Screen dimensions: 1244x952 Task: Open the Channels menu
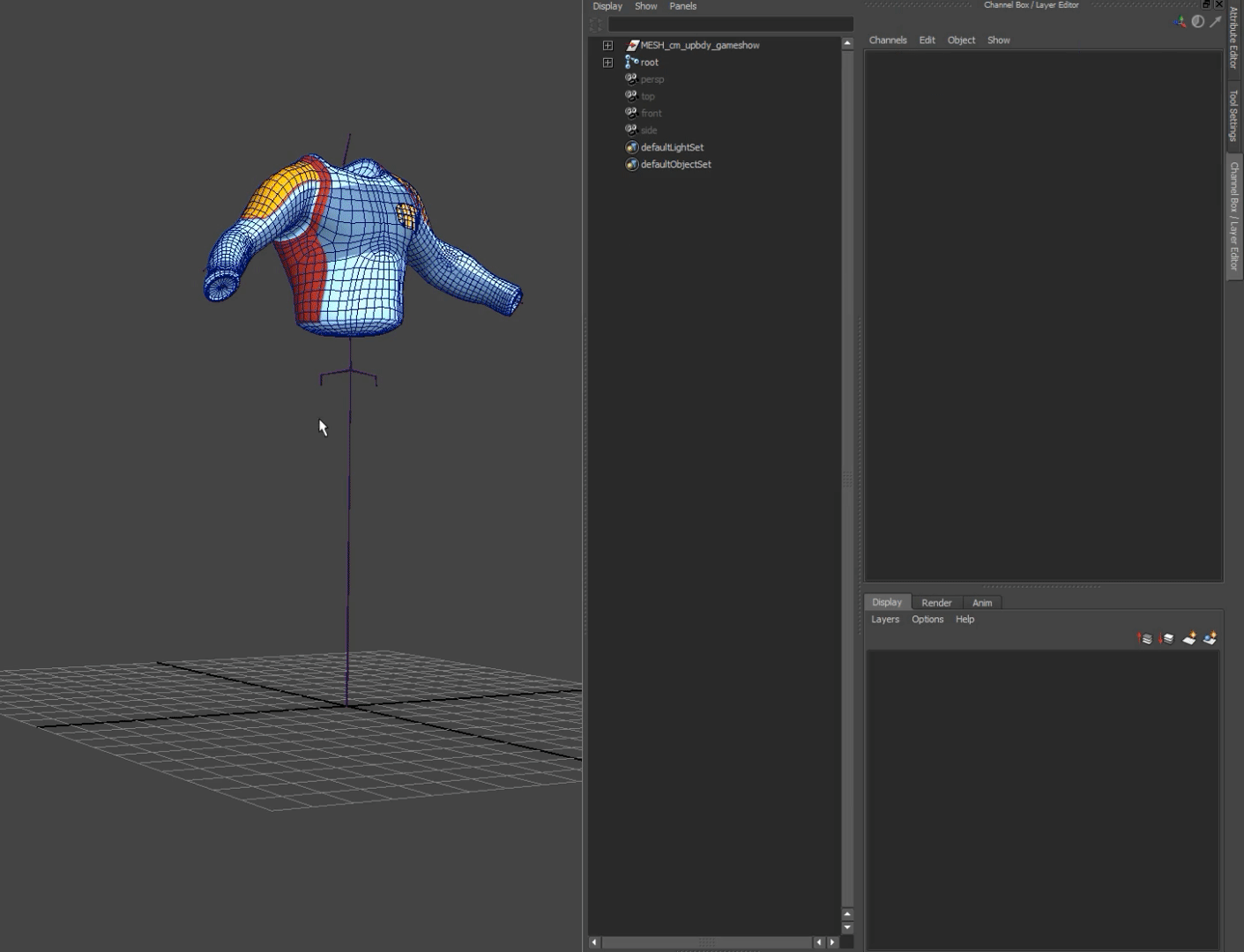click(x=888, y=41)
